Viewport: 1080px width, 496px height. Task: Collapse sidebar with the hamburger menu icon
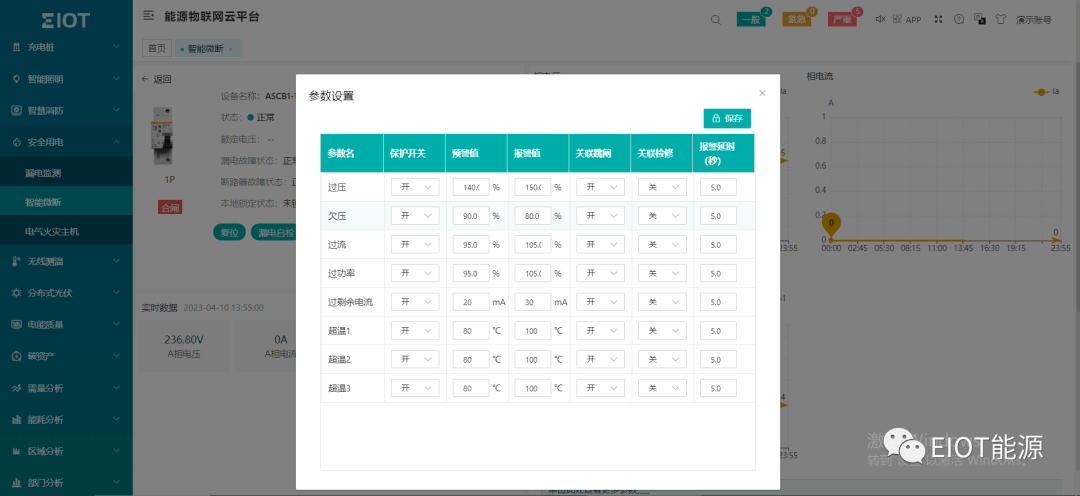pyautogui.click(x=148, y=16)
